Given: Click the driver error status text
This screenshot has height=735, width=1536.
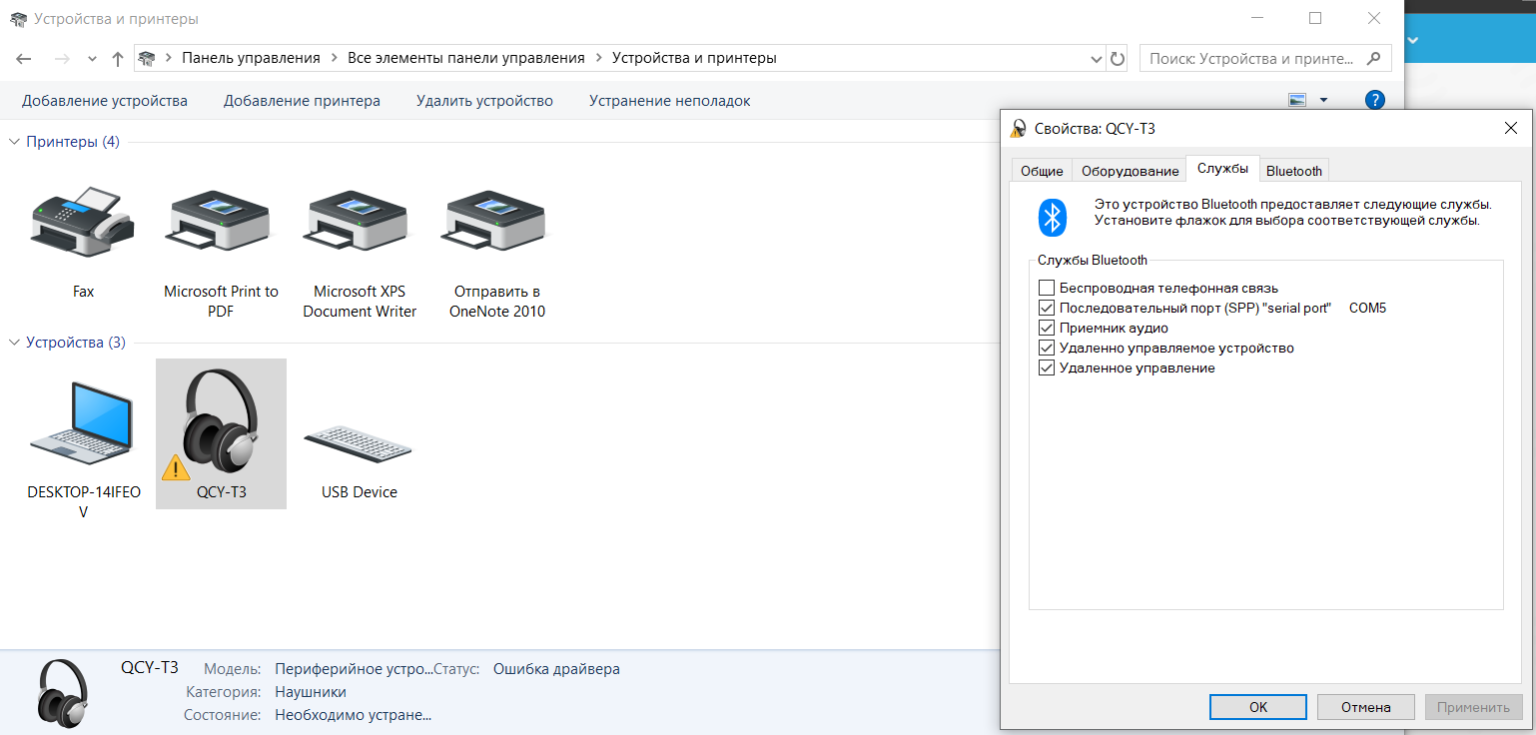Looking at the screenshot, I should (x=556, y=669).
